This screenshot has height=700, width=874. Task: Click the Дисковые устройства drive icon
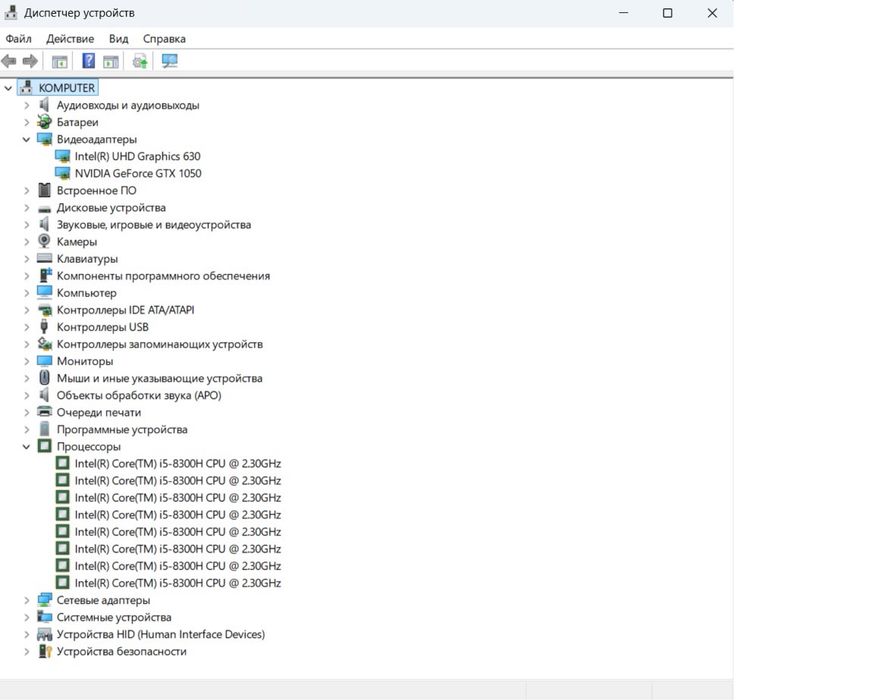click(x=44, y=208)
